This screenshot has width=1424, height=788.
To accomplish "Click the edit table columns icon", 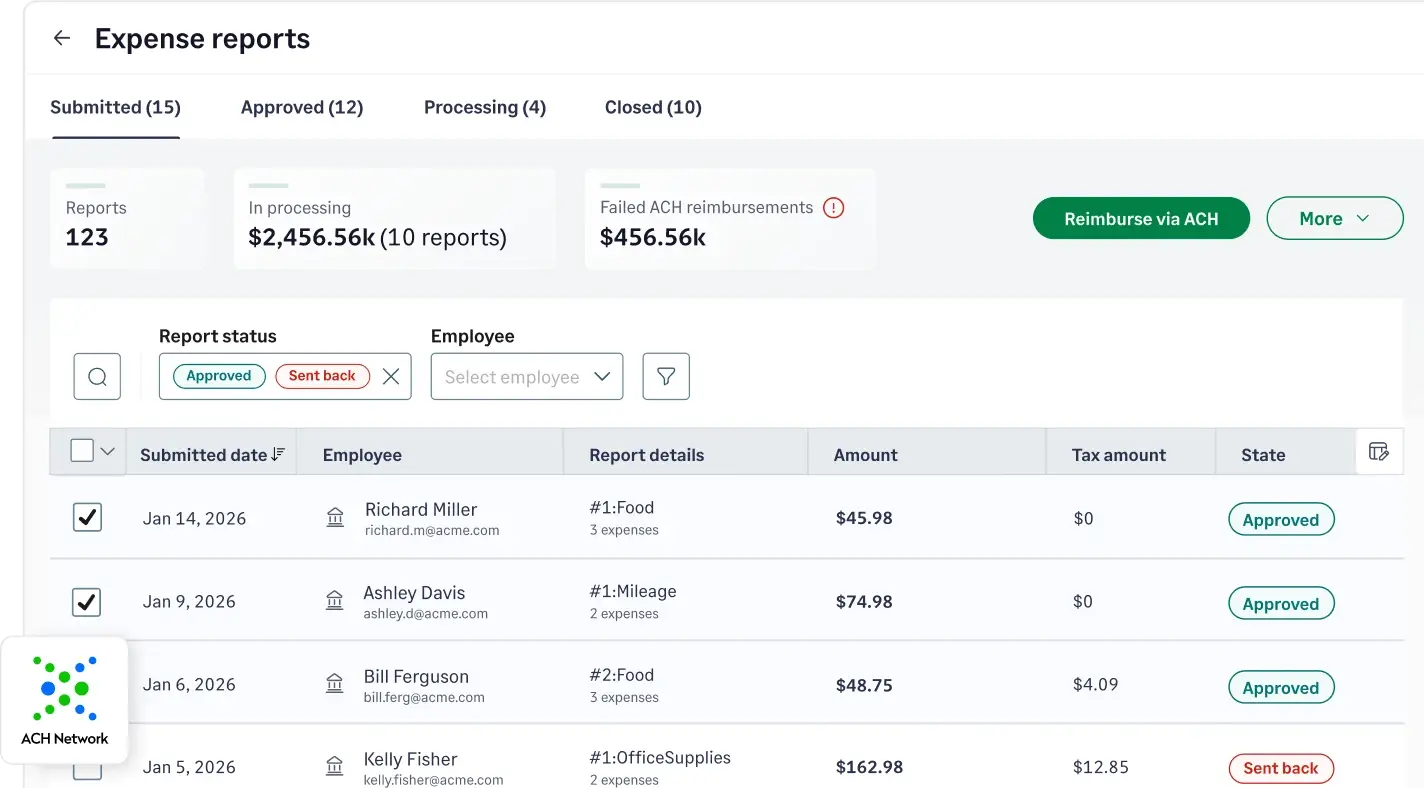I will click(1379, 451).
